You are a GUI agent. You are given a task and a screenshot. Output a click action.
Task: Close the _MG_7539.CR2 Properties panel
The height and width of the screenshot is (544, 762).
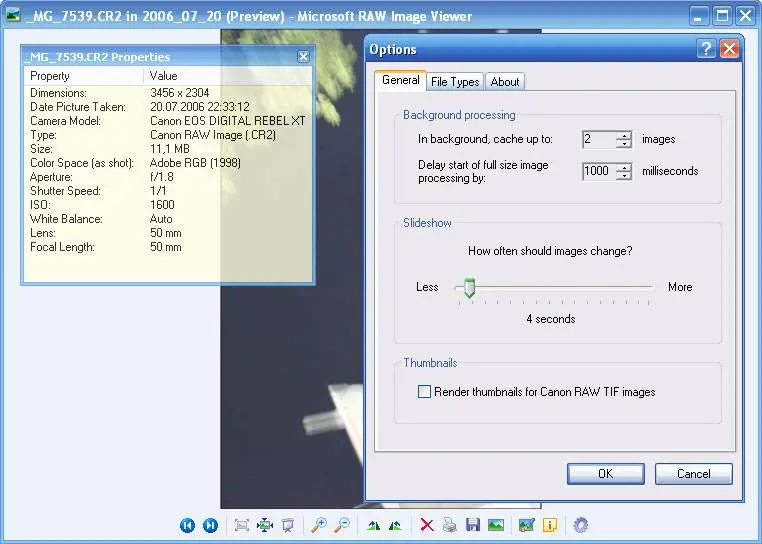tap(303, 57)
